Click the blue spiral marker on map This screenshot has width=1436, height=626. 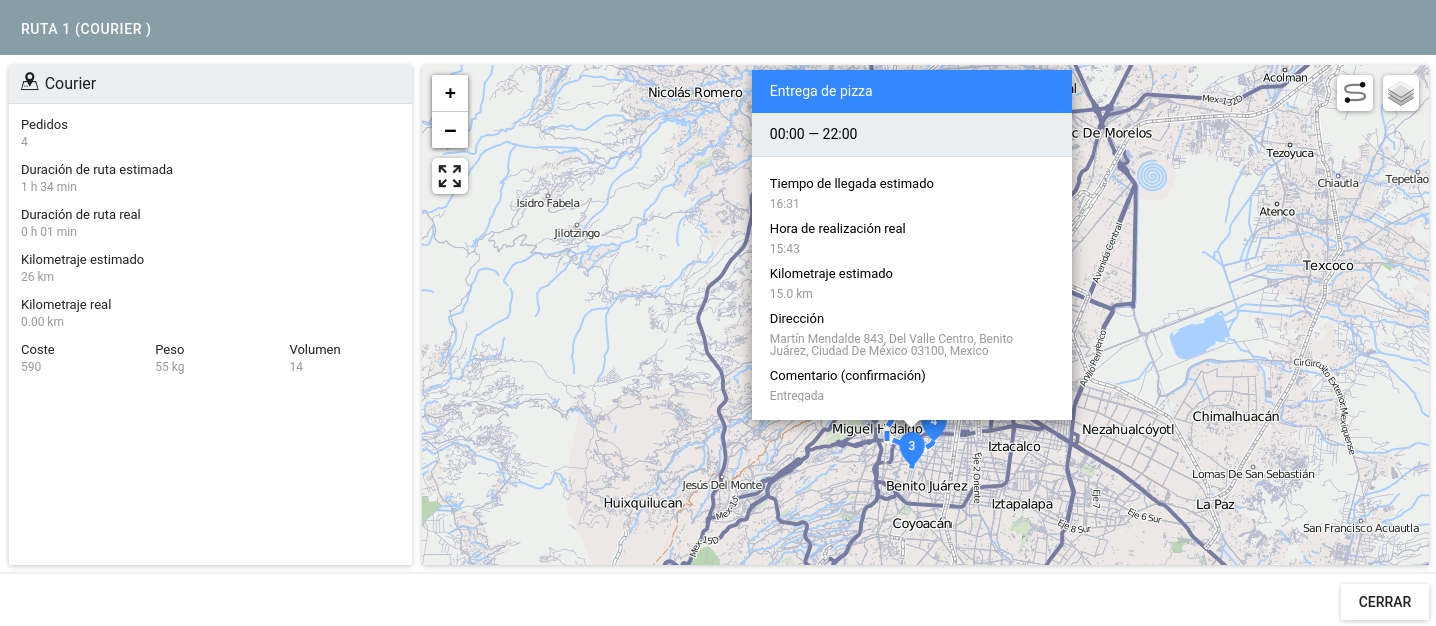point(1152,177)
